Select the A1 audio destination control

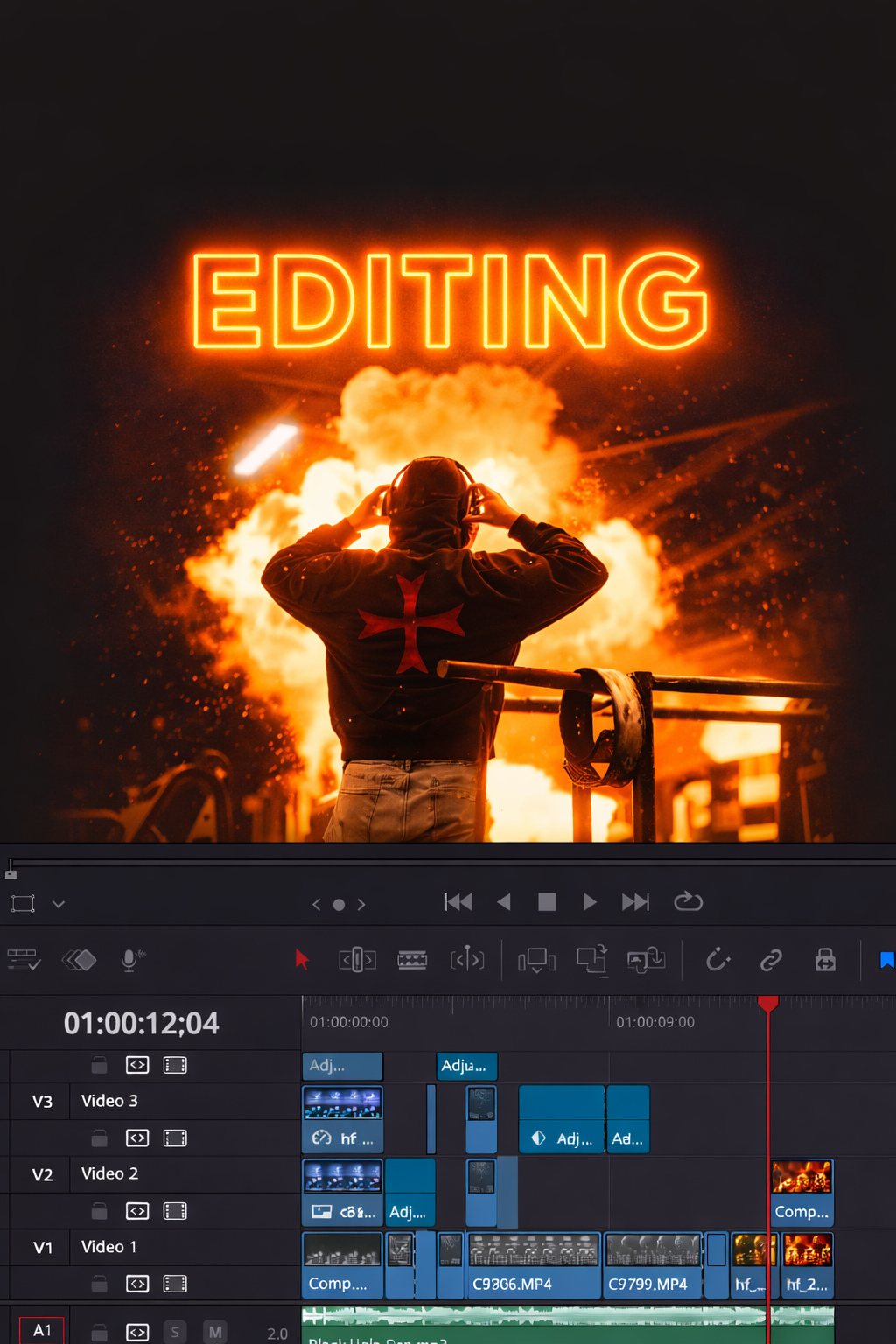coord(42,1330)
